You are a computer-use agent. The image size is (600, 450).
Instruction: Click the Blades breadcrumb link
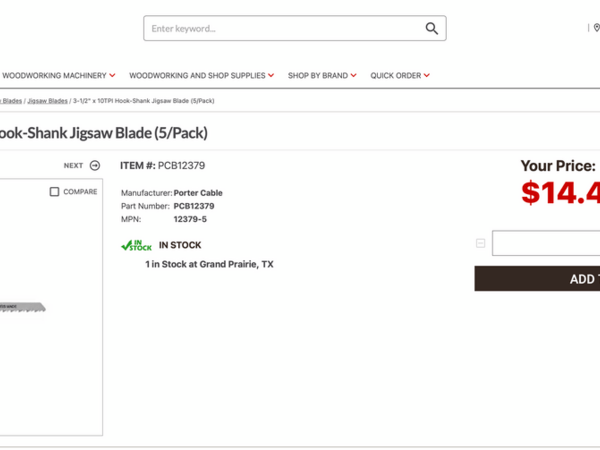[x=8, y=101]
